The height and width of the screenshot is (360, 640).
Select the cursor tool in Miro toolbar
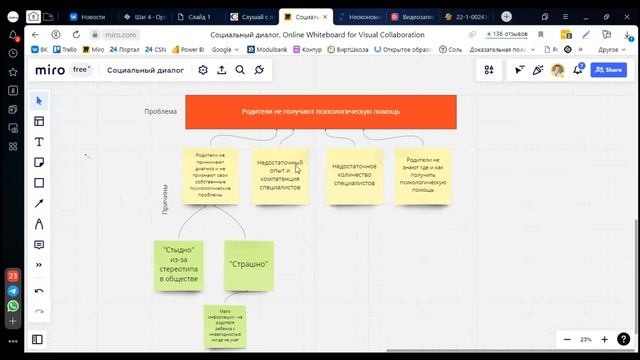point(39,101)
